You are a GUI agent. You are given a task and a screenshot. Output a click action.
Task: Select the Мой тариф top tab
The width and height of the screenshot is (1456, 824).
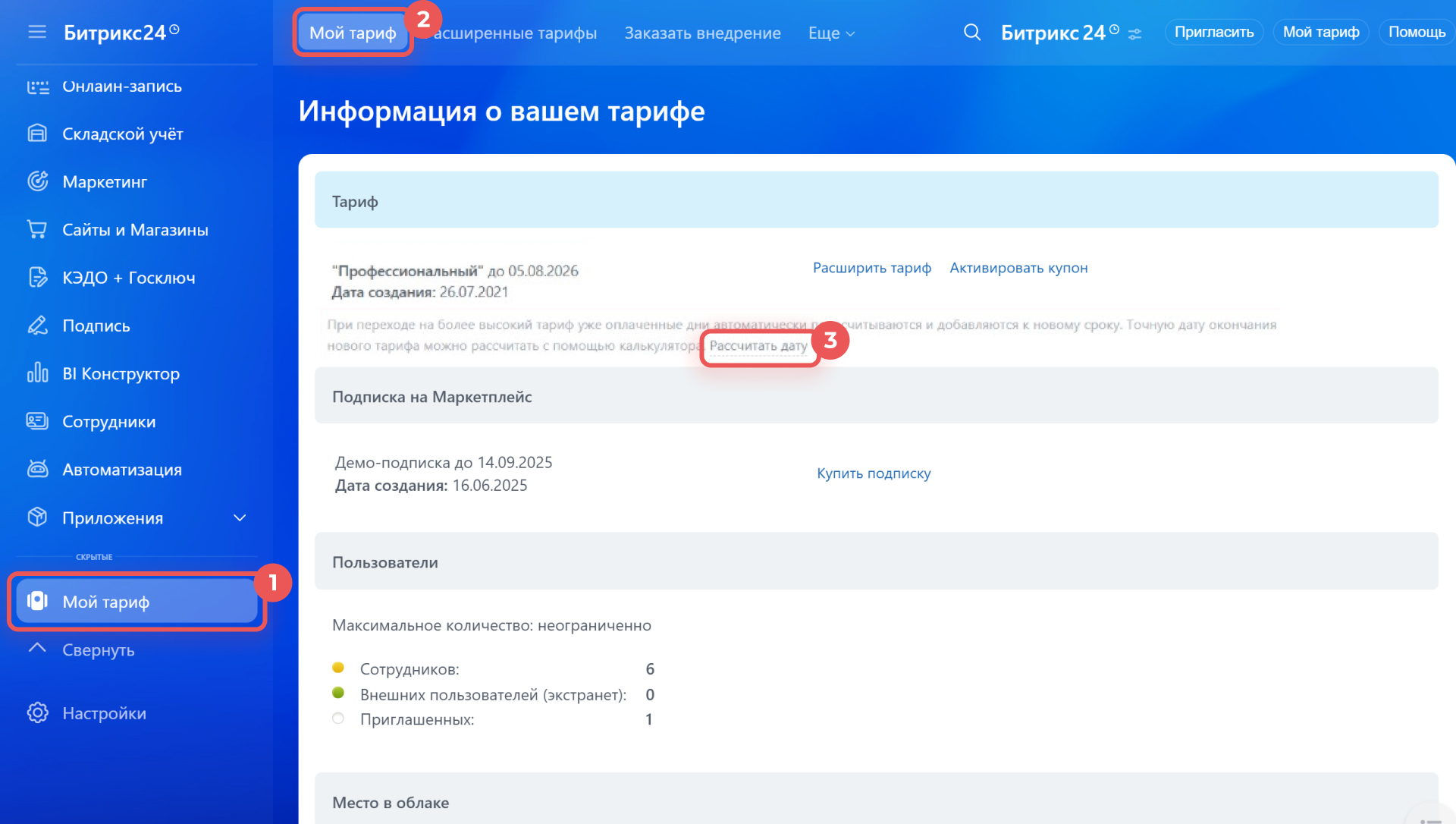[x=353, y=33]
